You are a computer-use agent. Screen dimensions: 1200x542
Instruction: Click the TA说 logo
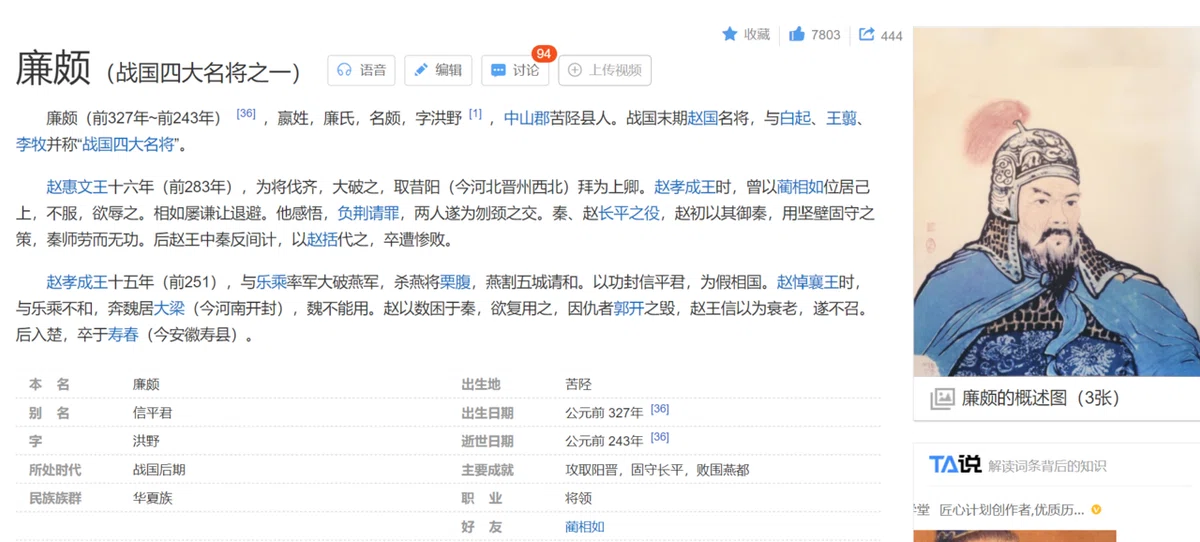tap(955, 465)
